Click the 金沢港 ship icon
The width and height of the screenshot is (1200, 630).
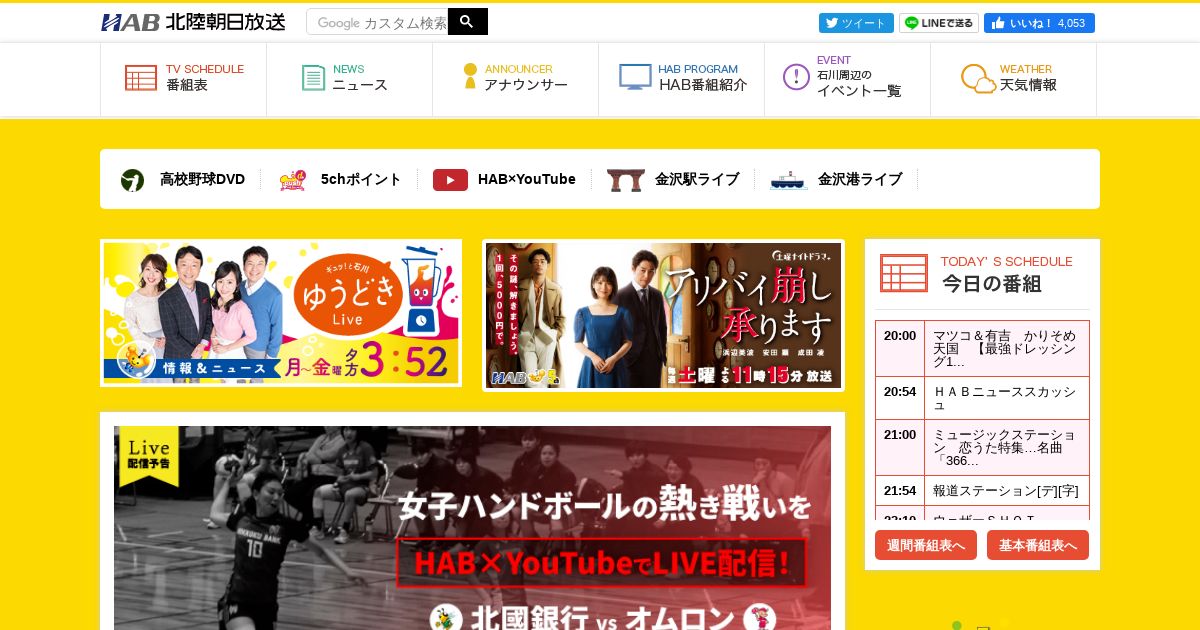pyautogui.click(x=788, y=180)
